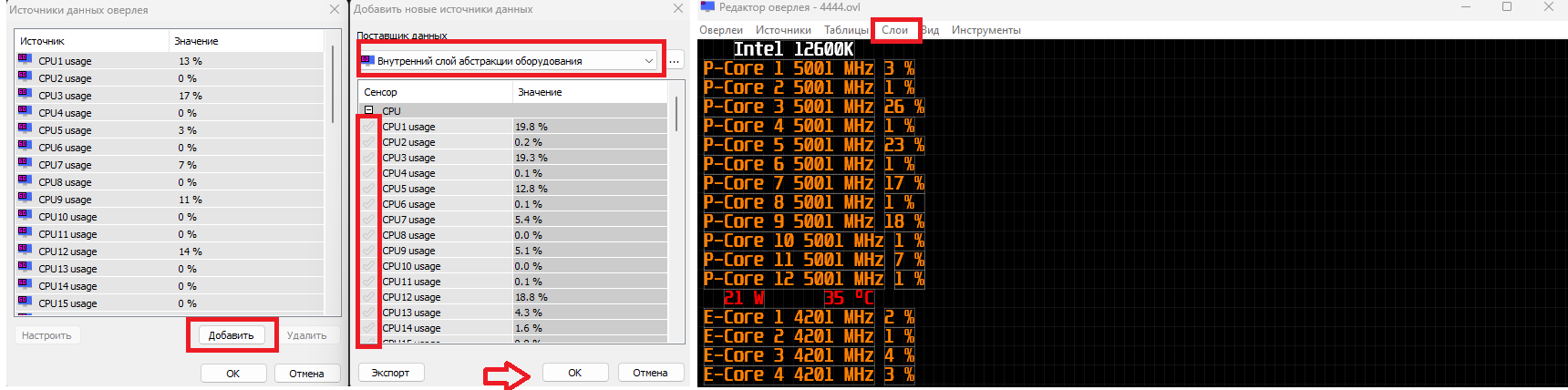Select CPU14 usage row in sensor list

point(513,328)
